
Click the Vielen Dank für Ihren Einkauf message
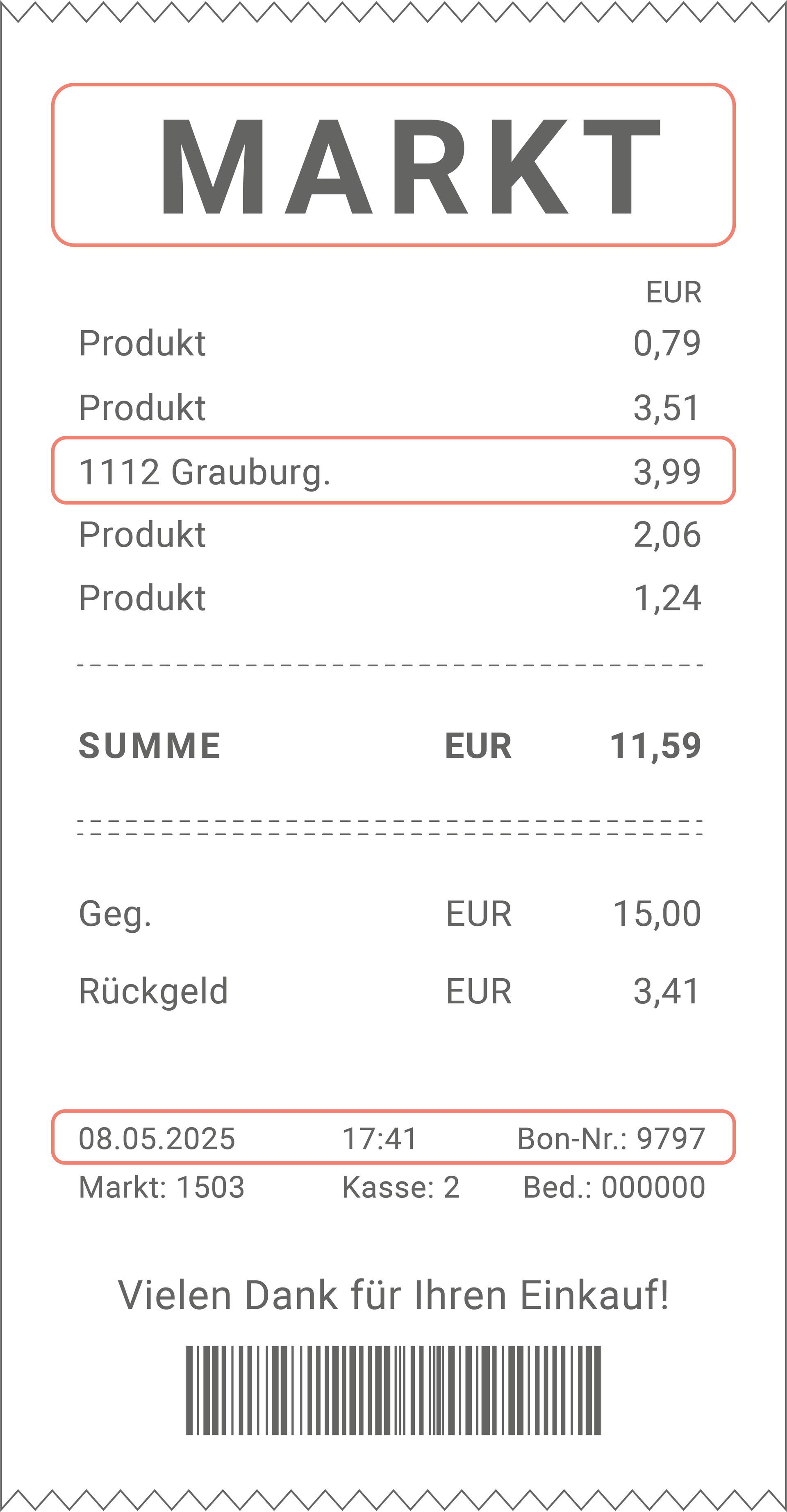[393, 1295]
